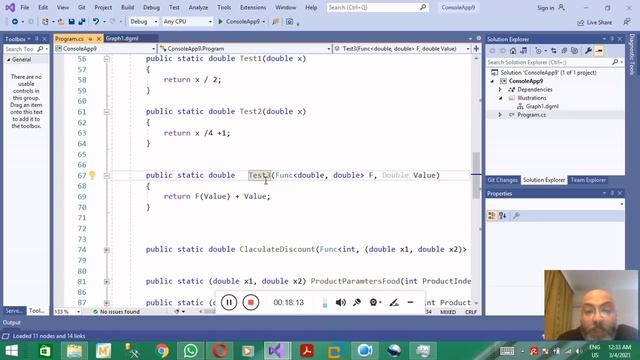Toggle pin on Properties panel

coord(612,193)
